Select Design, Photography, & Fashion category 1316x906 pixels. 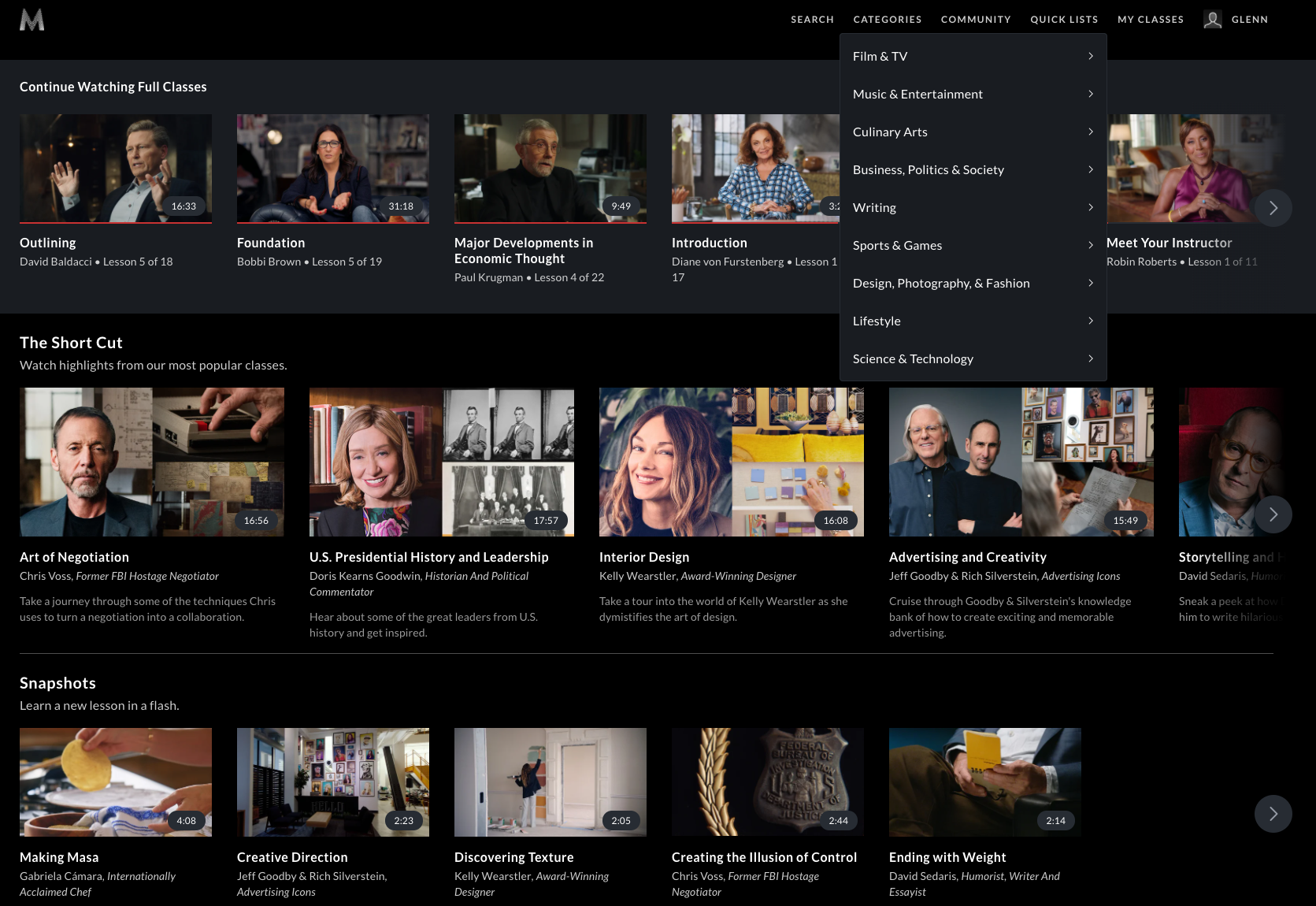pos(973,283)
